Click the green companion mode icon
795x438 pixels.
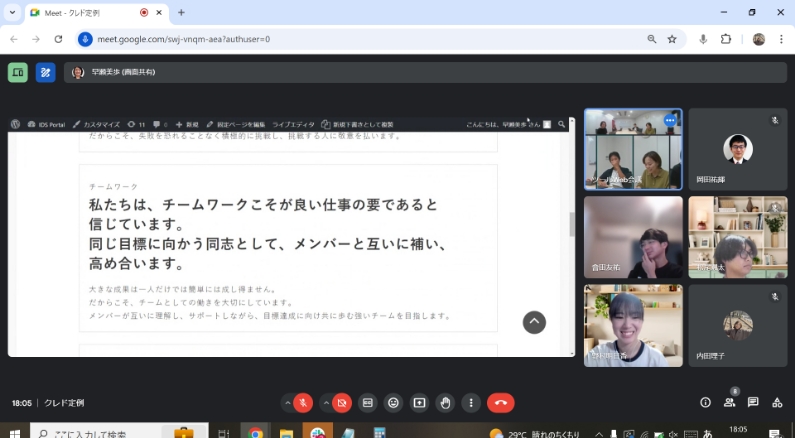[18, 72]
